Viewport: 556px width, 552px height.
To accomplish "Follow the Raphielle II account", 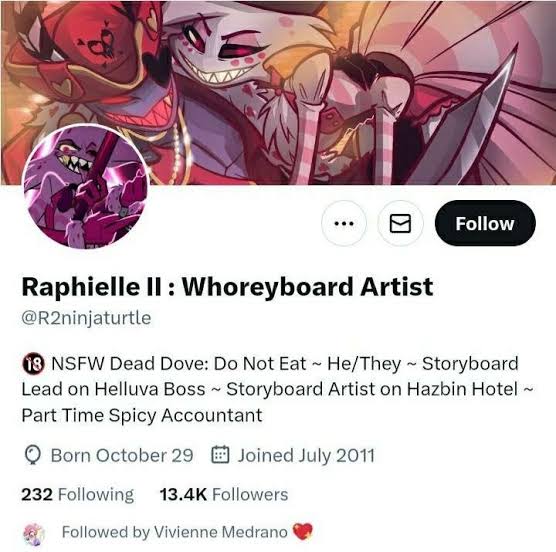I will pyautogui.click(x=485, y=223).
